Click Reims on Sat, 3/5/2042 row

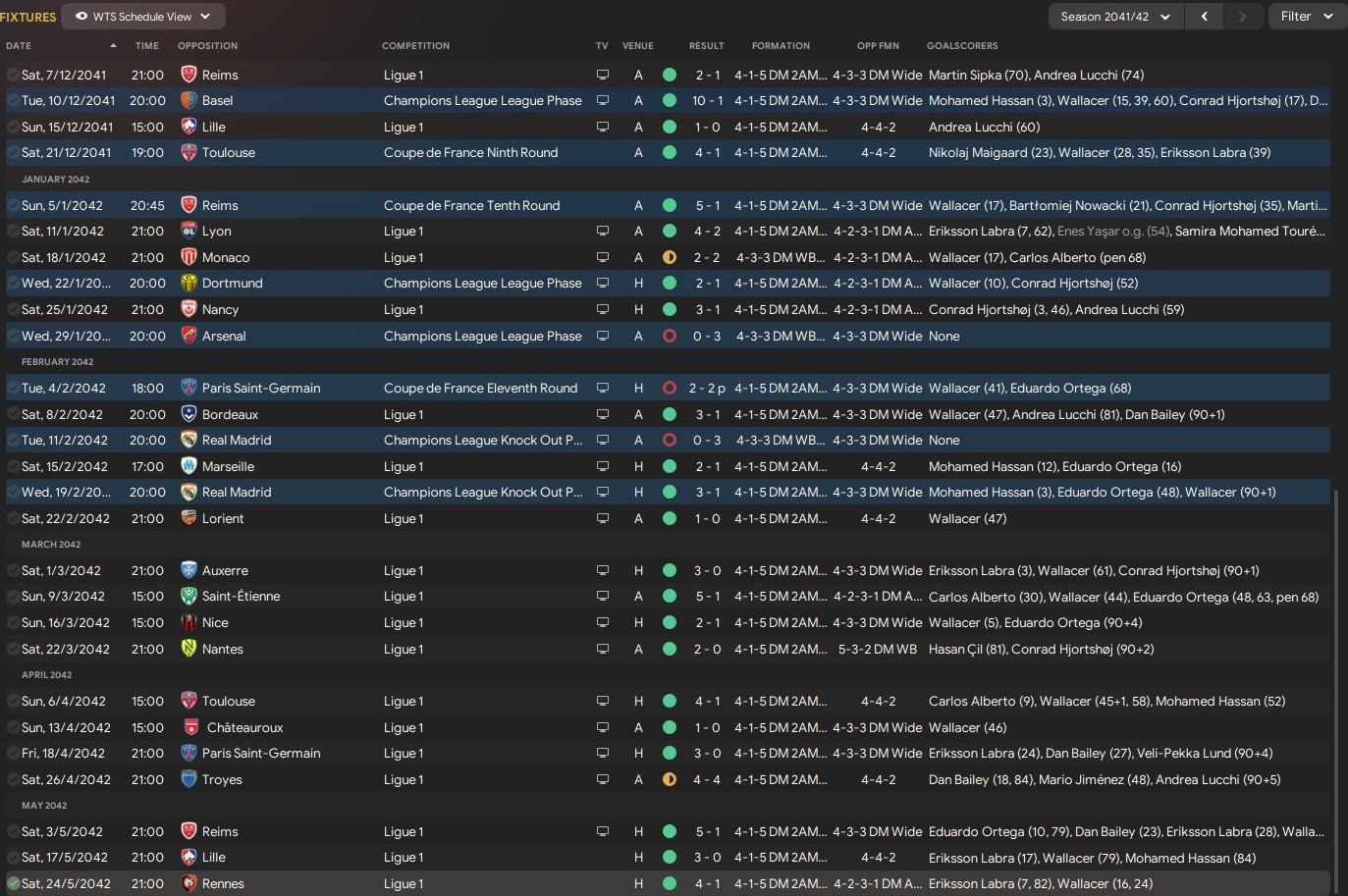[220, 831]
